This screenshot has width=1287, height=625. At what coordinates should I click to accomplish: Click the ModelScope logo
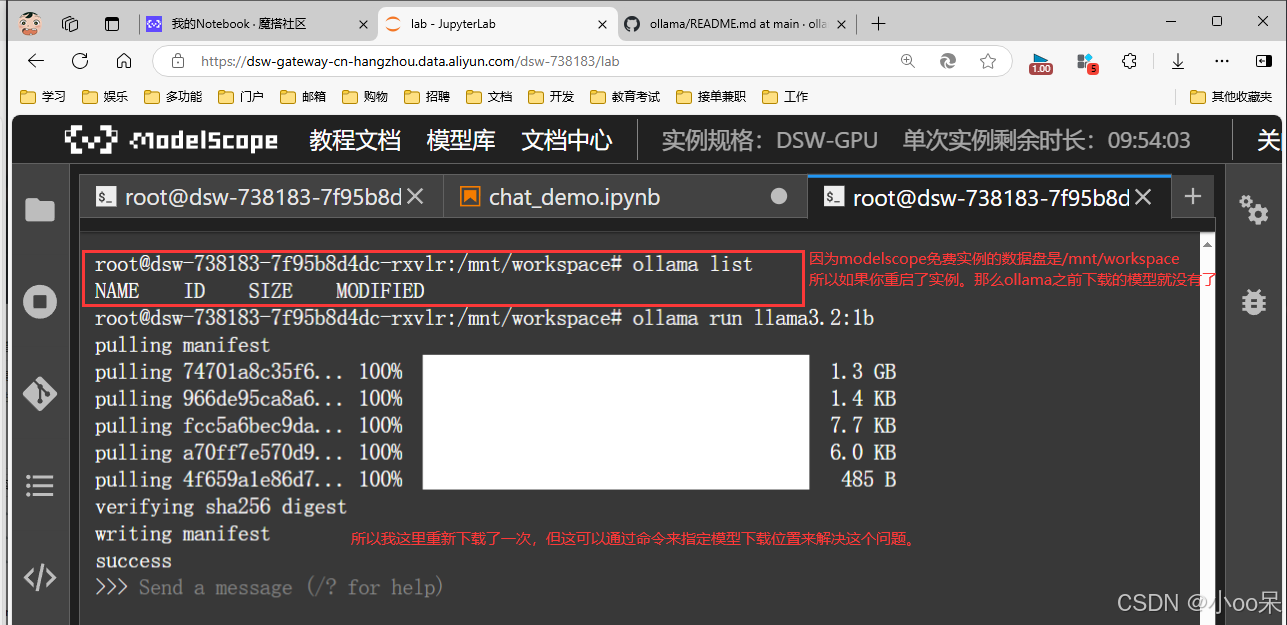(171, 140)
